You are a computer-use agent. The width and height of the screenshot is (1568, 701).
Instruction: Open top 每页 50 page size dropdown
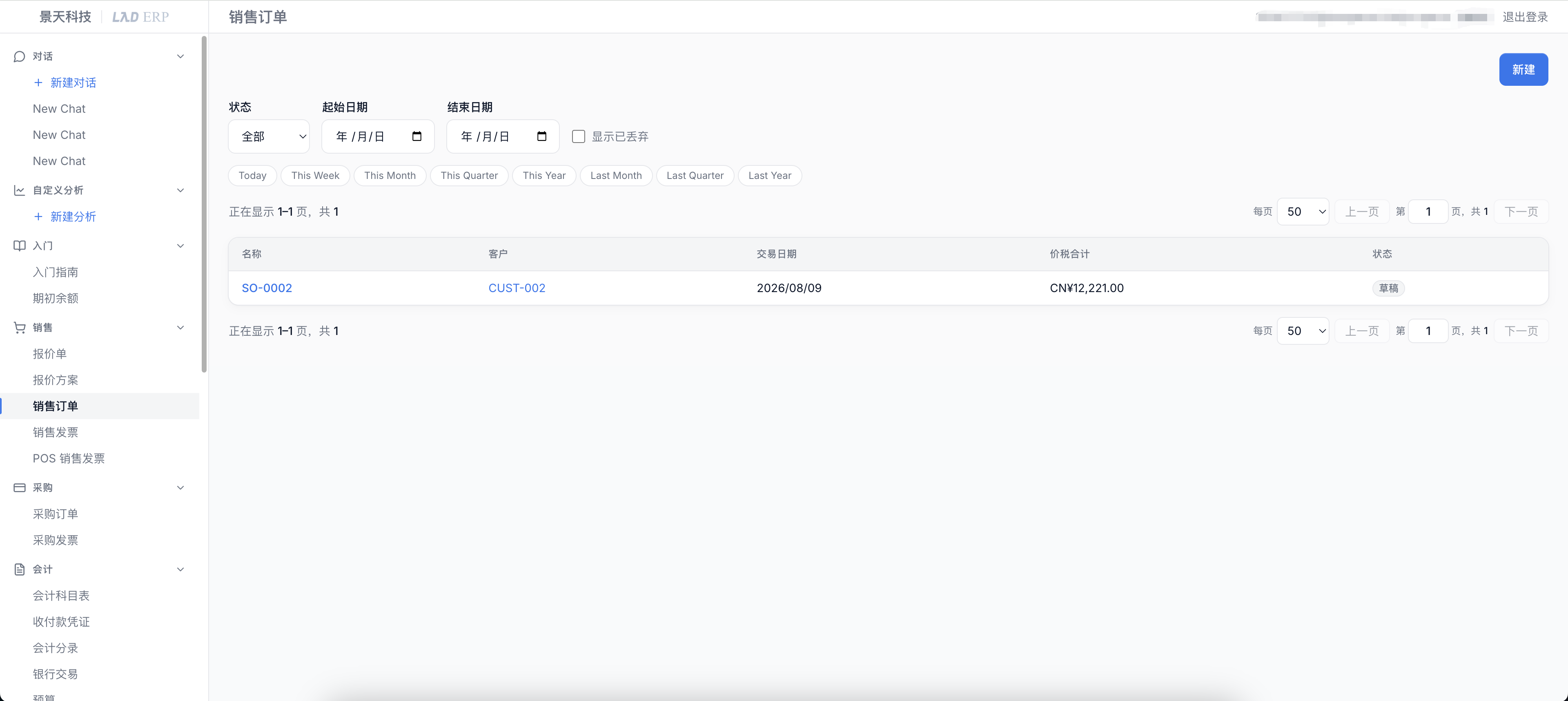click(x=1303, y=211)
